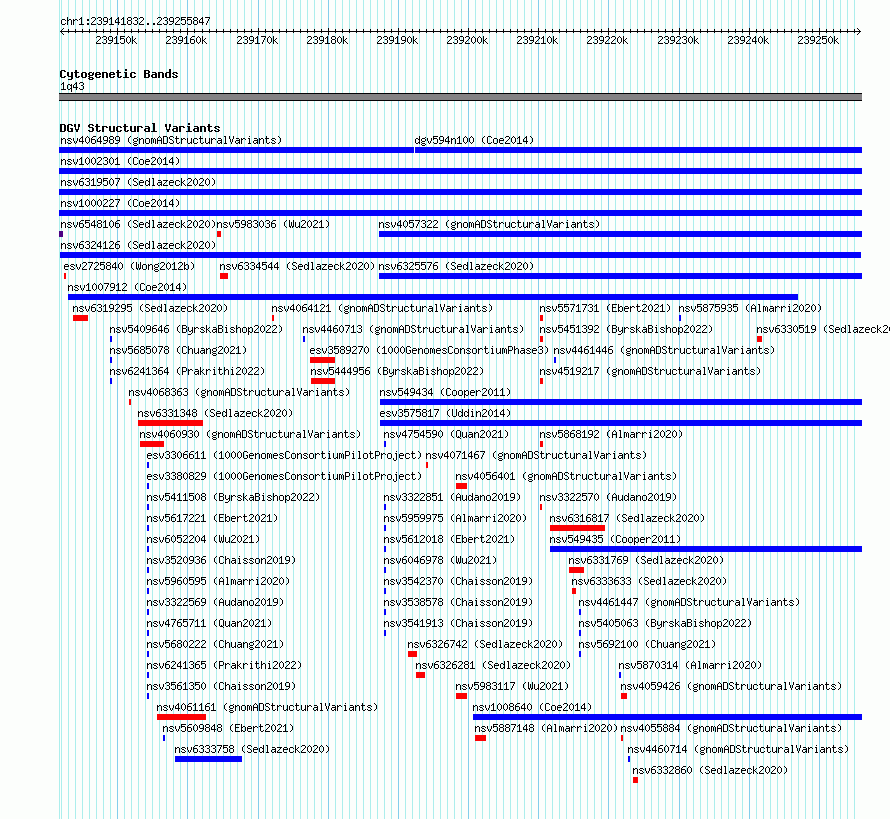Click red bar under nsv6316817
The image size is (890, 819).
click(x=577, y=528)
